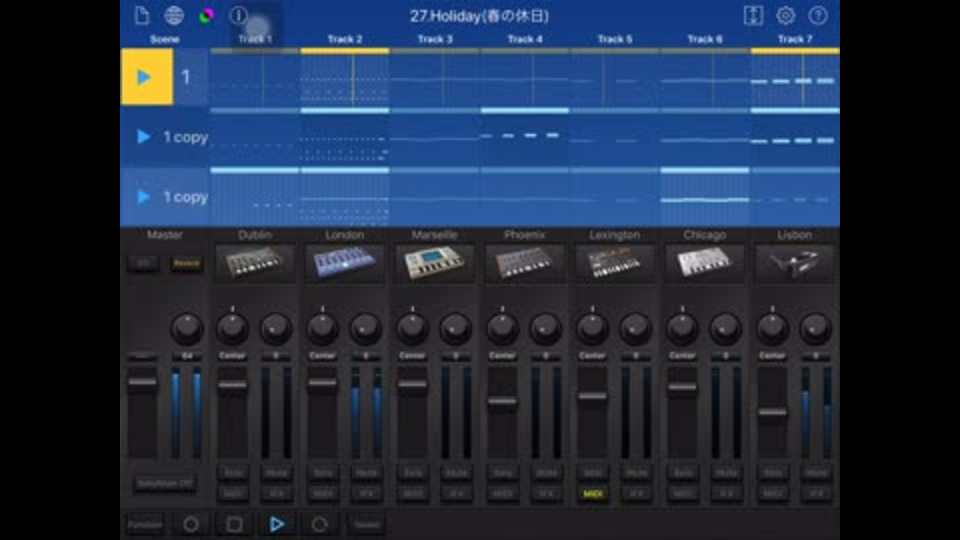The image size is (960, 540).
Task: Stop playback with the square stop button
Action: (x=234, y=524)
